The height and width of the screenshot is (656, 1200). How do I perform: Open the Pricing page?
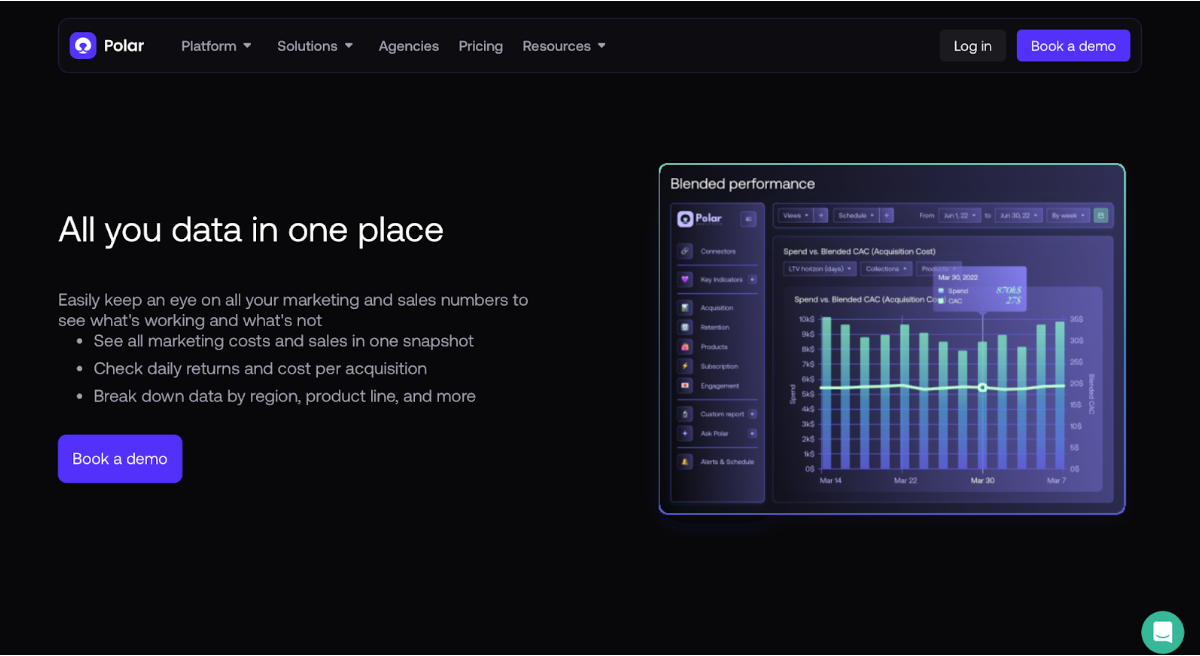pyautogui.click(x=480, y=46)
